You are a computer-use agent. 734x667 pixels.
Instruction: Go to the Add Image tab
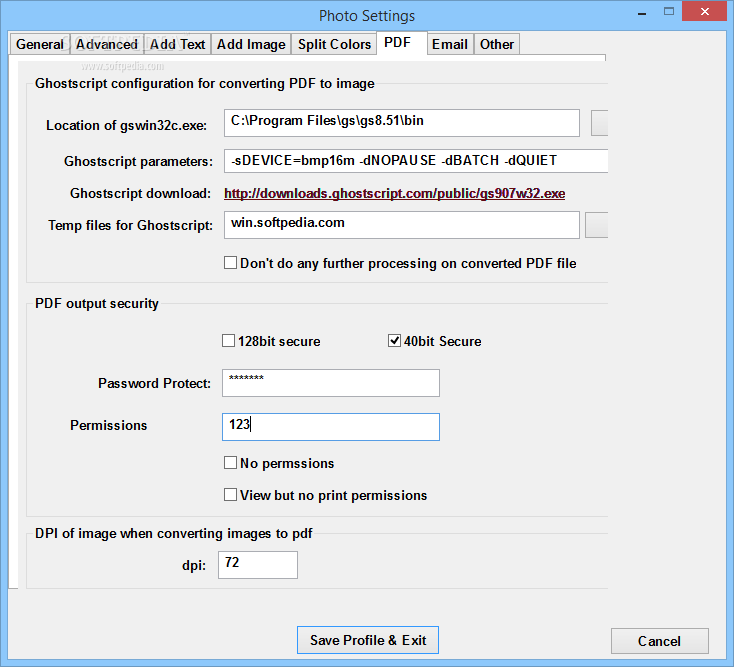[x=251, y=44]
